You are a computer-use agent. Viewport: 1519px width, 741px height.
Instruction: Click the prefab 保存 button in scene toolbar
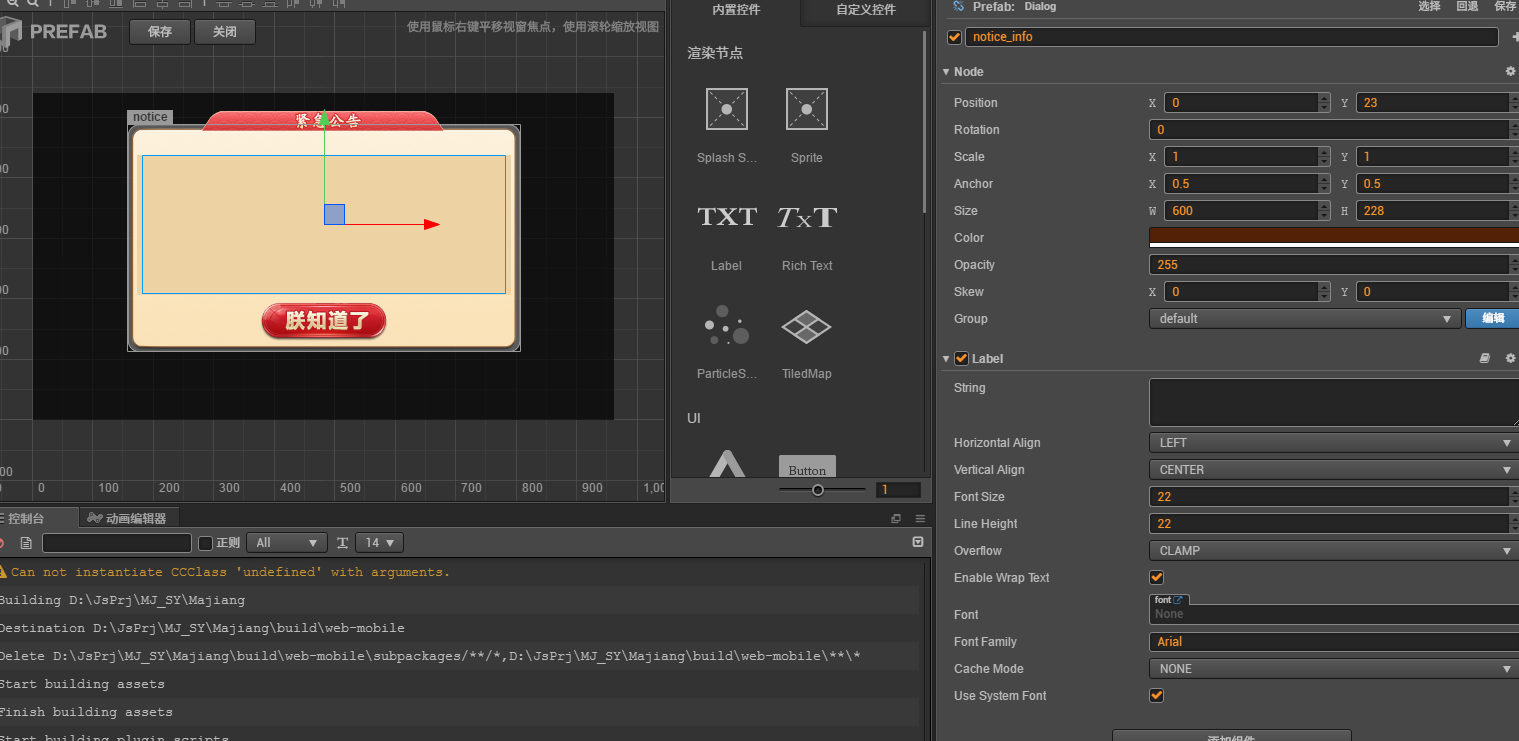point(160,31)
